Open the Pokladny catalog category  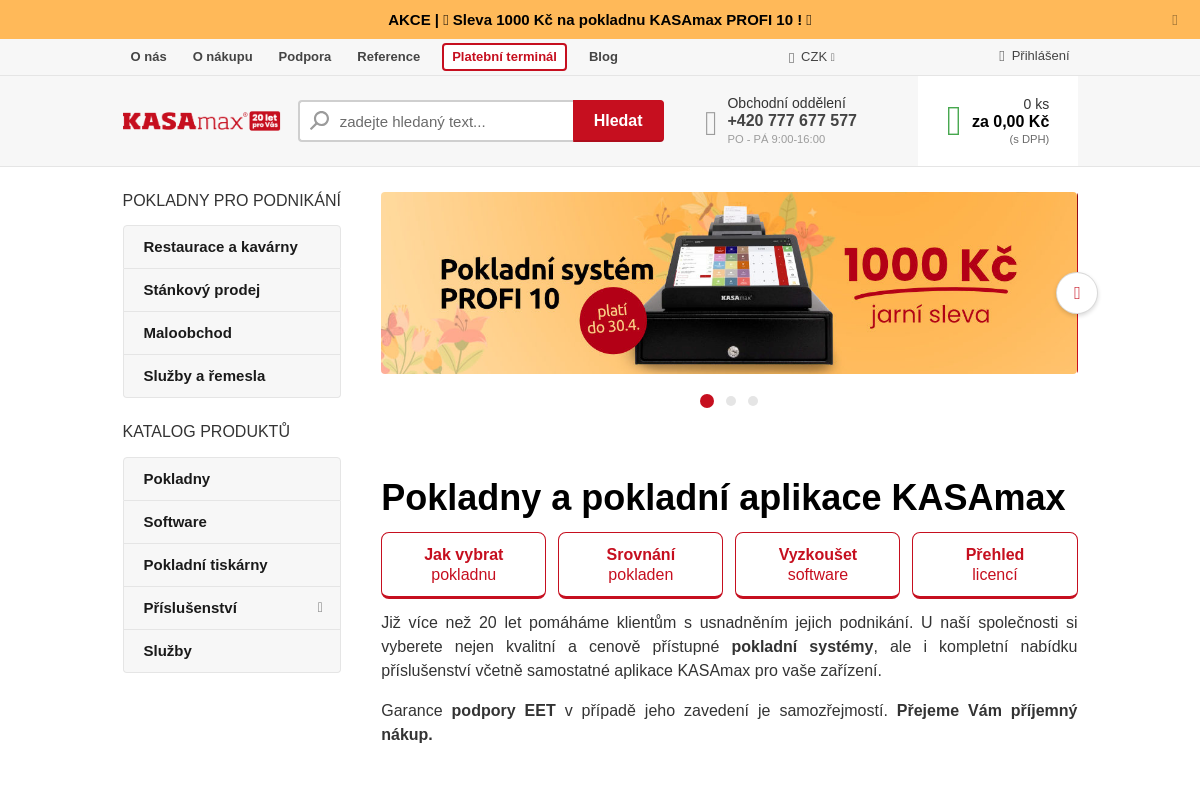tap(176, 478)
